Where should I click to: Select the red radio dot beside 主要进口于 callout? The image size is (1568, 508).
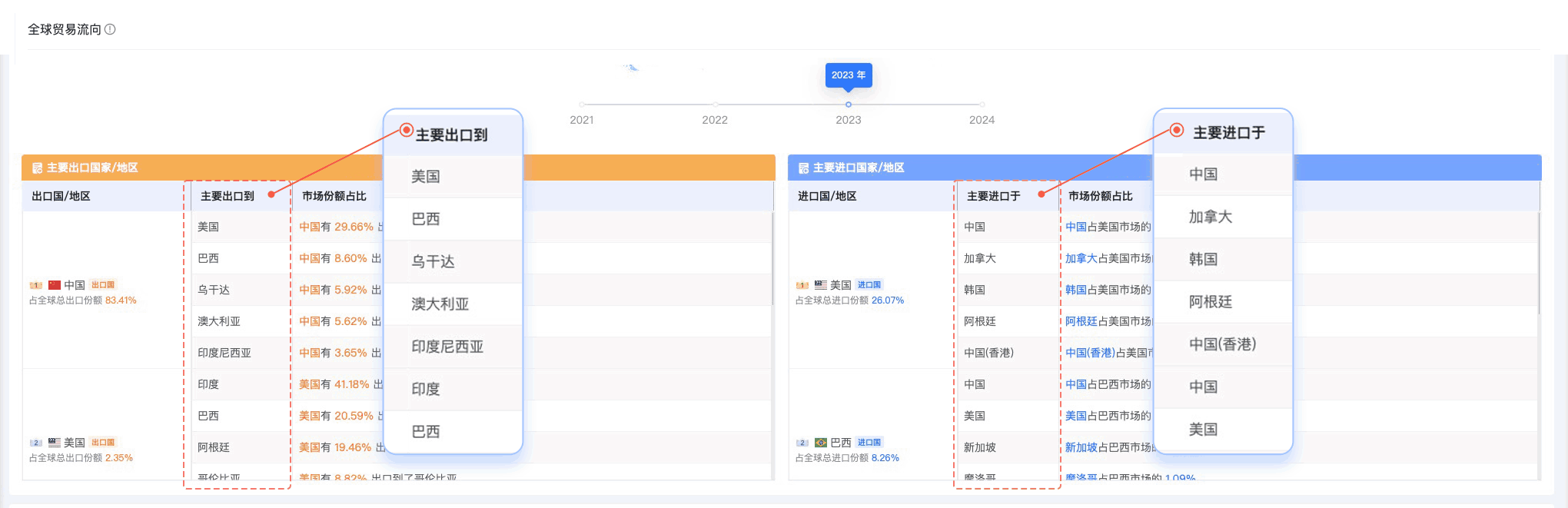(1177, 130)
